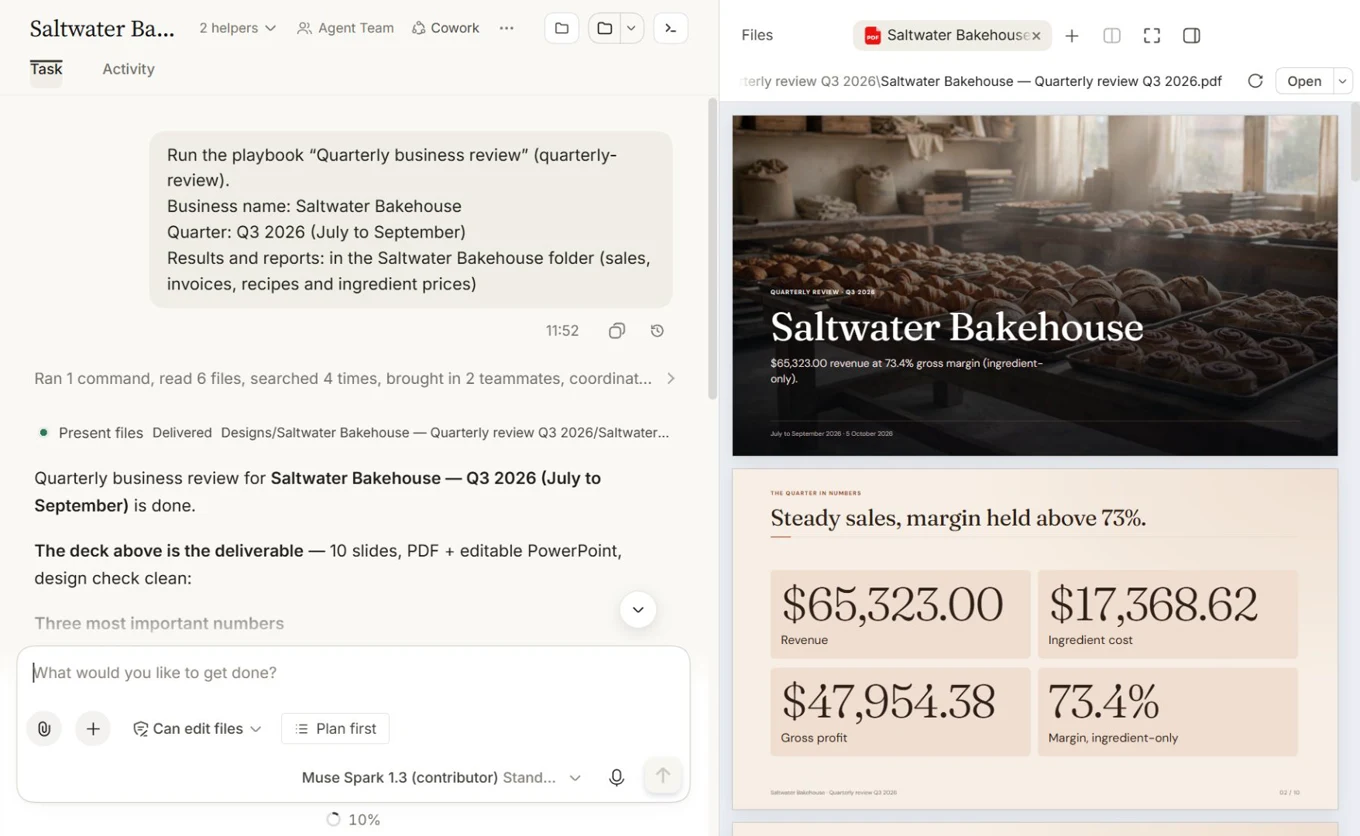1360x836 pixels.
Task: Click the scroll-to-bottom chevron button
Action: click(x=638, y=610)
